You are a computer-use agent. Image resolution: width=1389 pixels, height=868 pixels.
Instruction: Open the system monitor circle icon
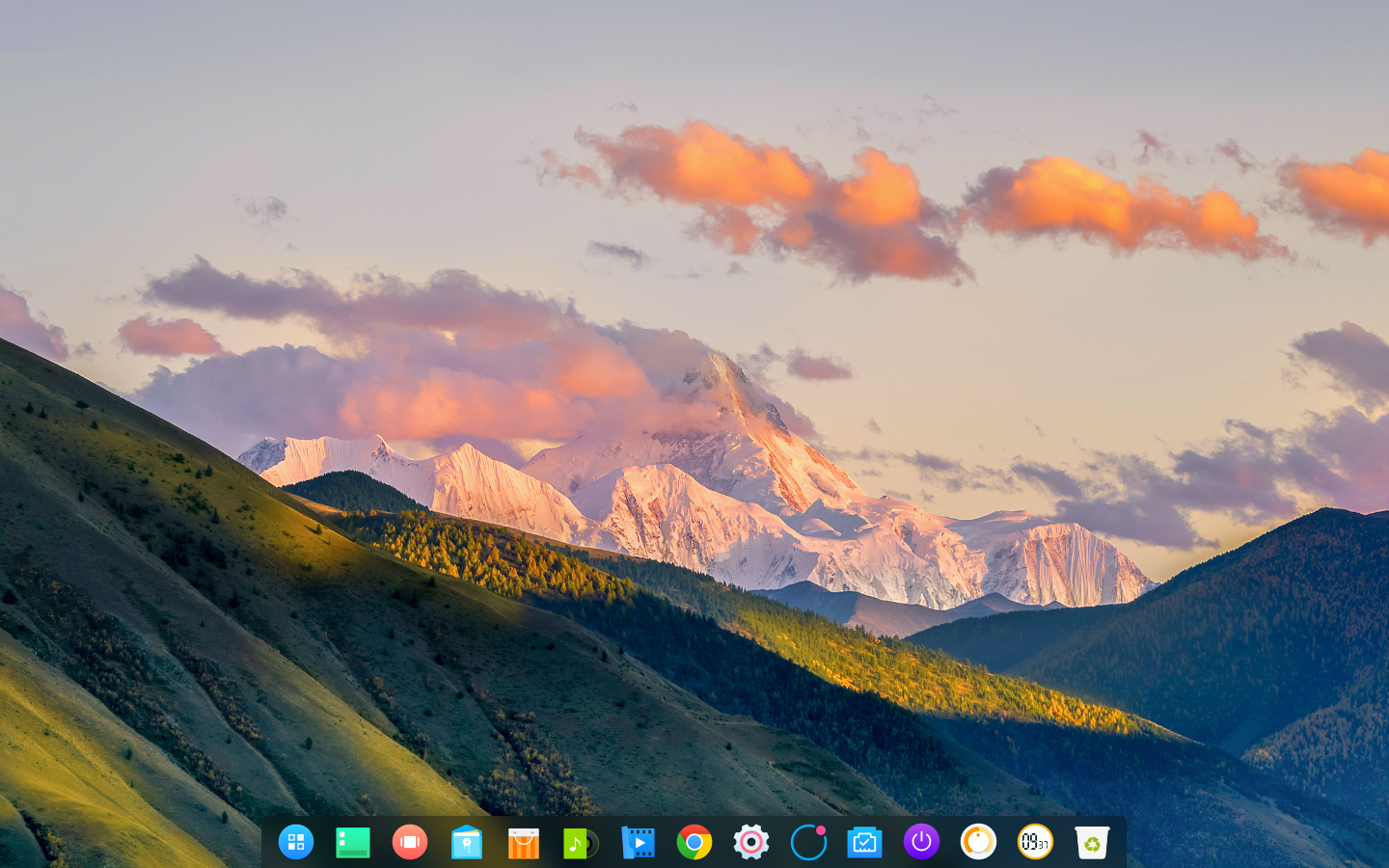pos(808,842)
